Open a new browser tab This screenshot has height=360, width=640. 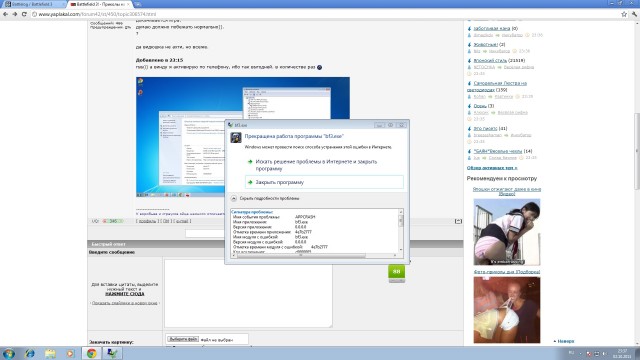pyautogui.click(x=138, y=4)
